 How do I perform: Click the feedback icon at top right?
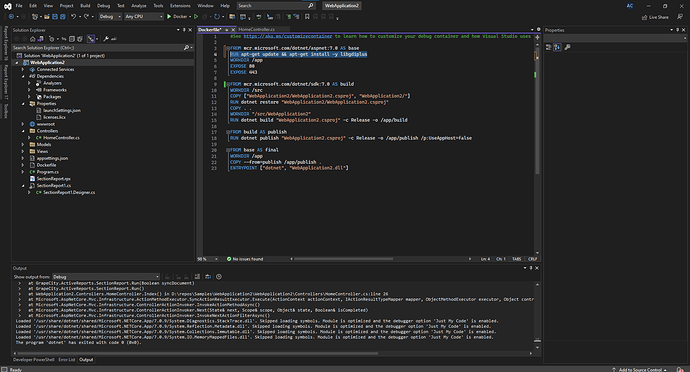680,17
